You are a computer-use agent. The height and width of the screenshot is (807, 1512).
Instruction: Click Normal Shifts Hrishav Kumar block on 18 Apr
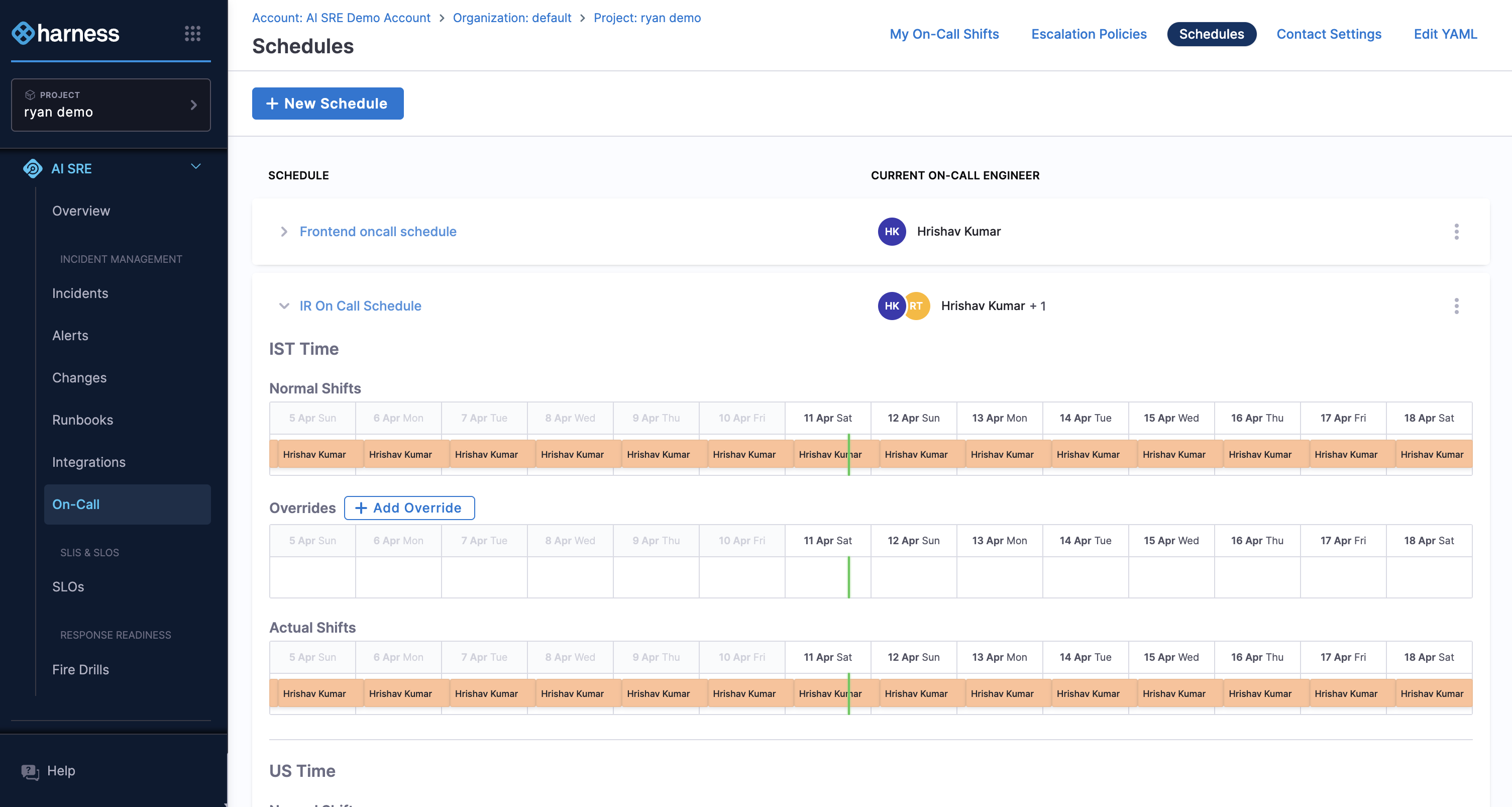click(x=1434, y=455)
